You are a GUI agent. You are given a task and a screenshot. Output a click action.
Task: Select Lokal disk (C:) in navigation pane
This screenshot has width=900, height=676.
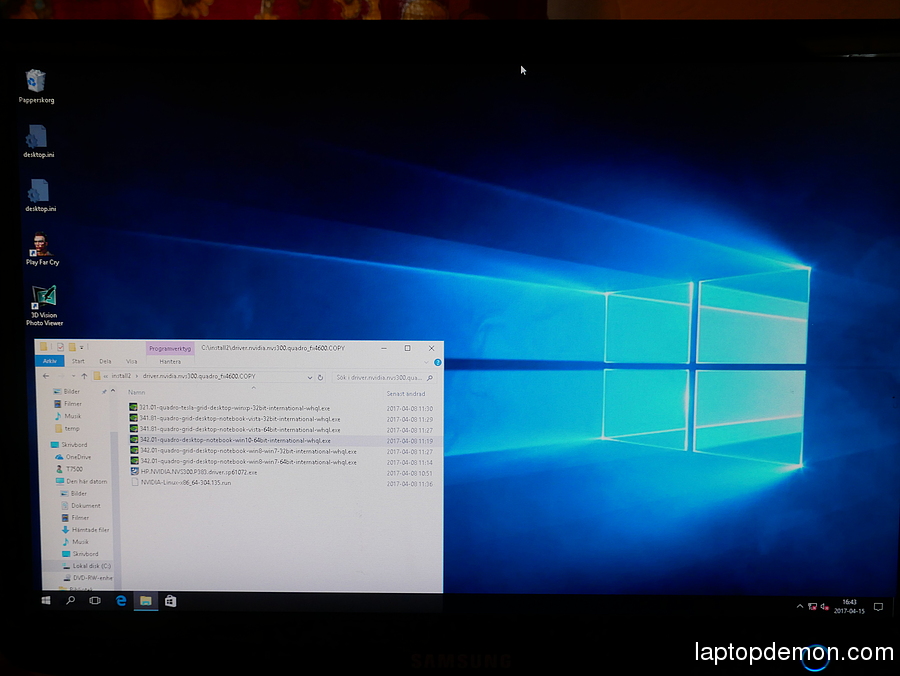click(91, 566)
